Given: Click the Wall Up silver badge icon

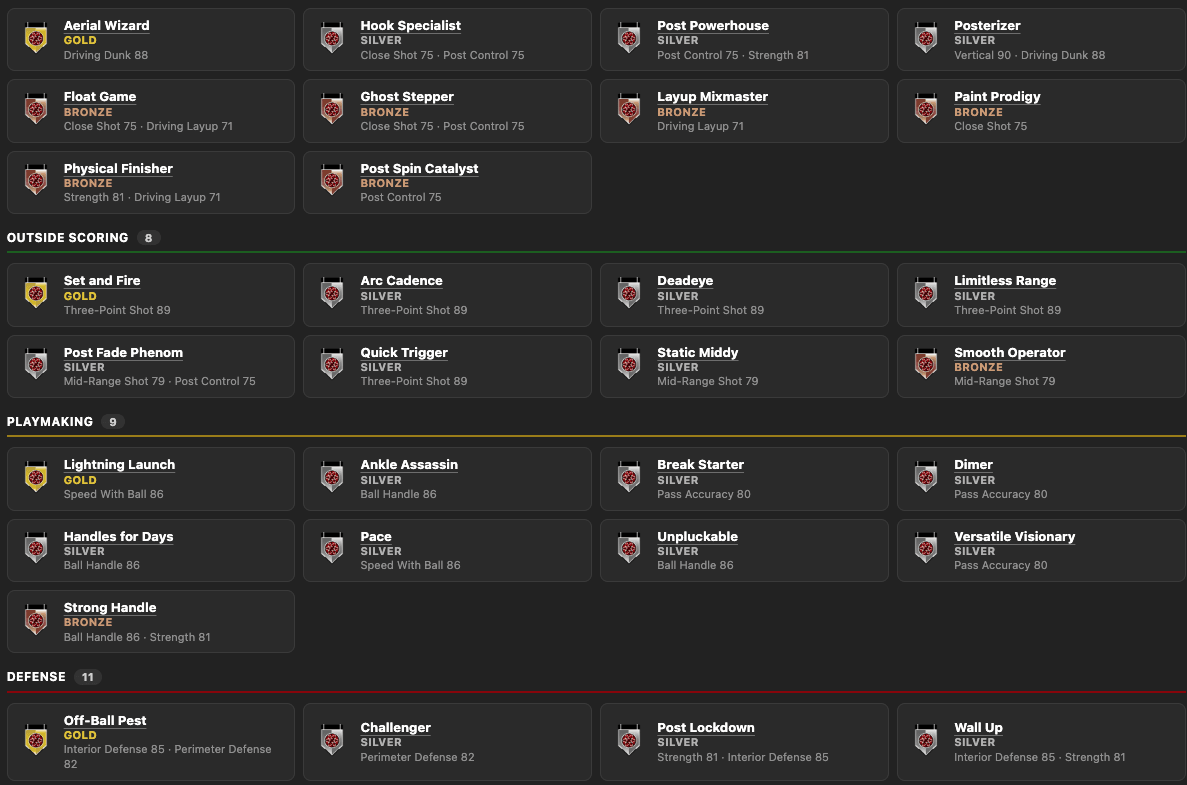Looking at the screenshot, I should point(926,741).
